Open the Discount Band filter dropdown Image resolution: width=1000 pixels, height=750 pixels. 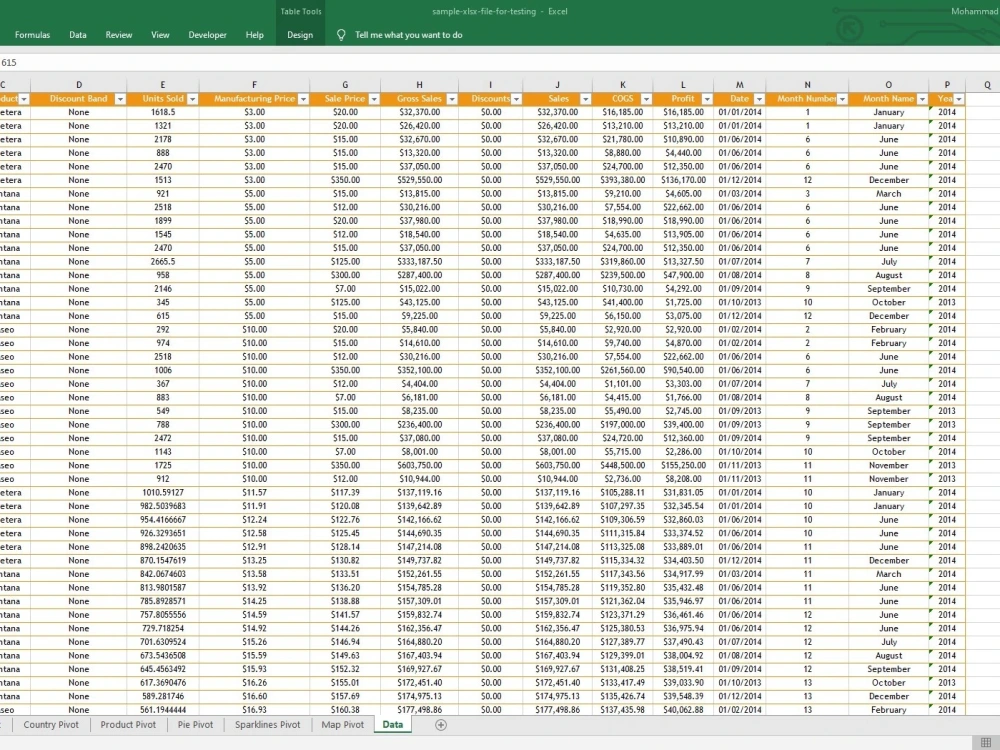(x=120, y=99)
